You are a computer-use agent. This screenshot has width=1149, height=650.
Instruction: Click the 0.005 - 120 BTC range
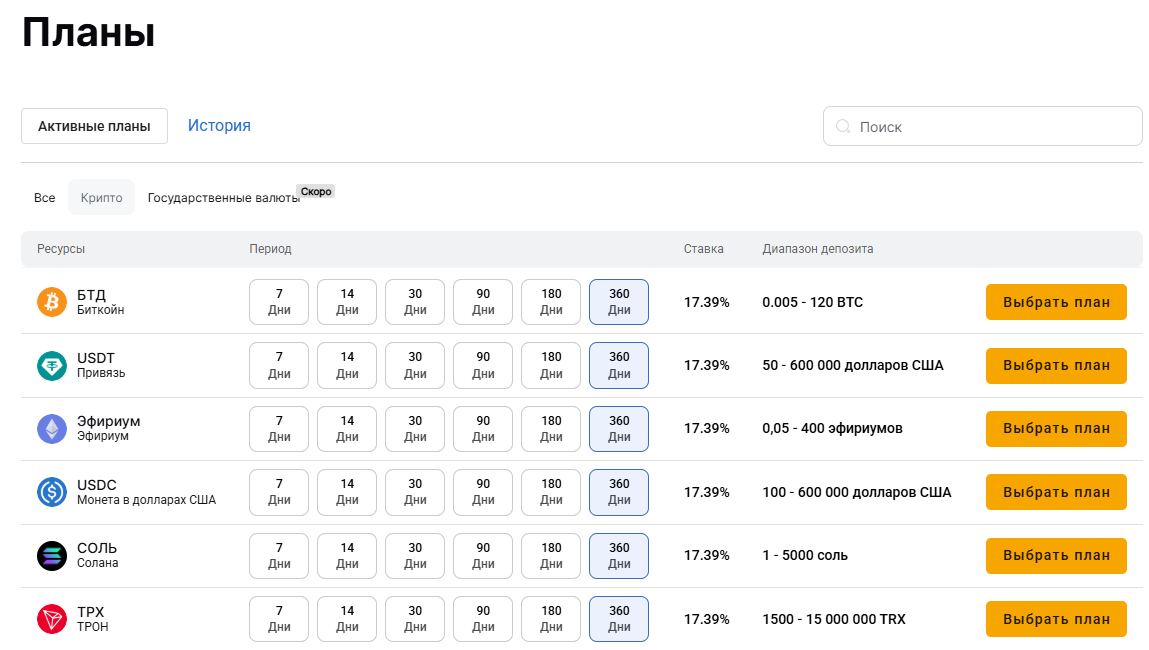(x=813, y=302)
